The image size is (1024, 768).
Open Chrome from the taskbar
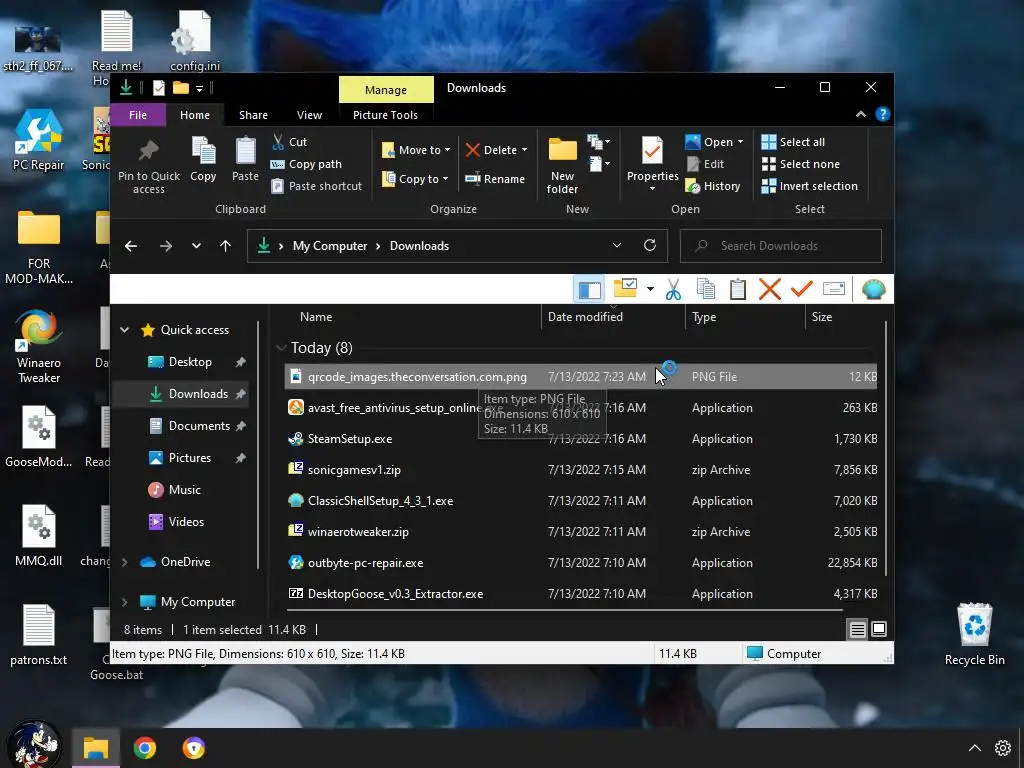(x=145, y=748)
